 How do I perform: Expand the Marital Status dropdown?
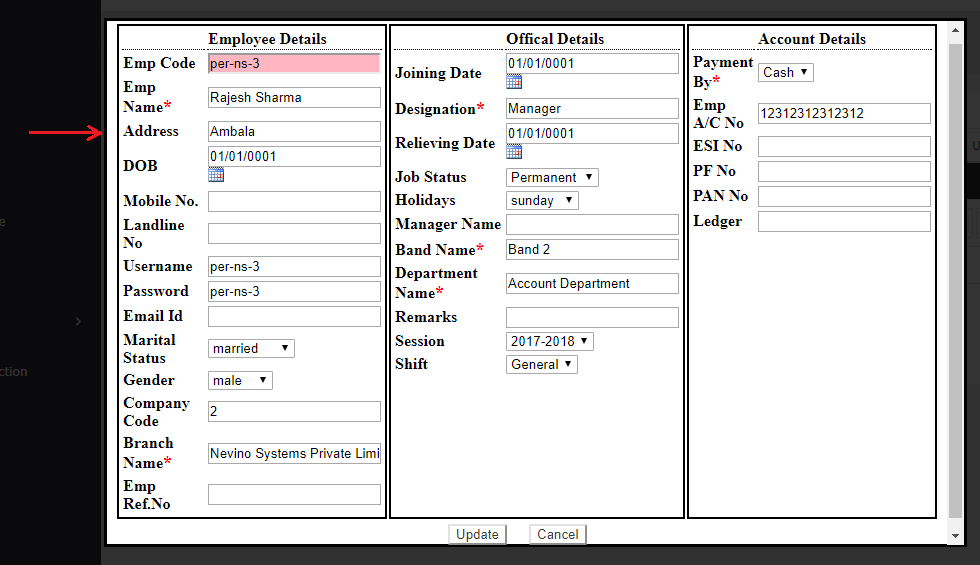pyautogui.click(x=251, y=348)
